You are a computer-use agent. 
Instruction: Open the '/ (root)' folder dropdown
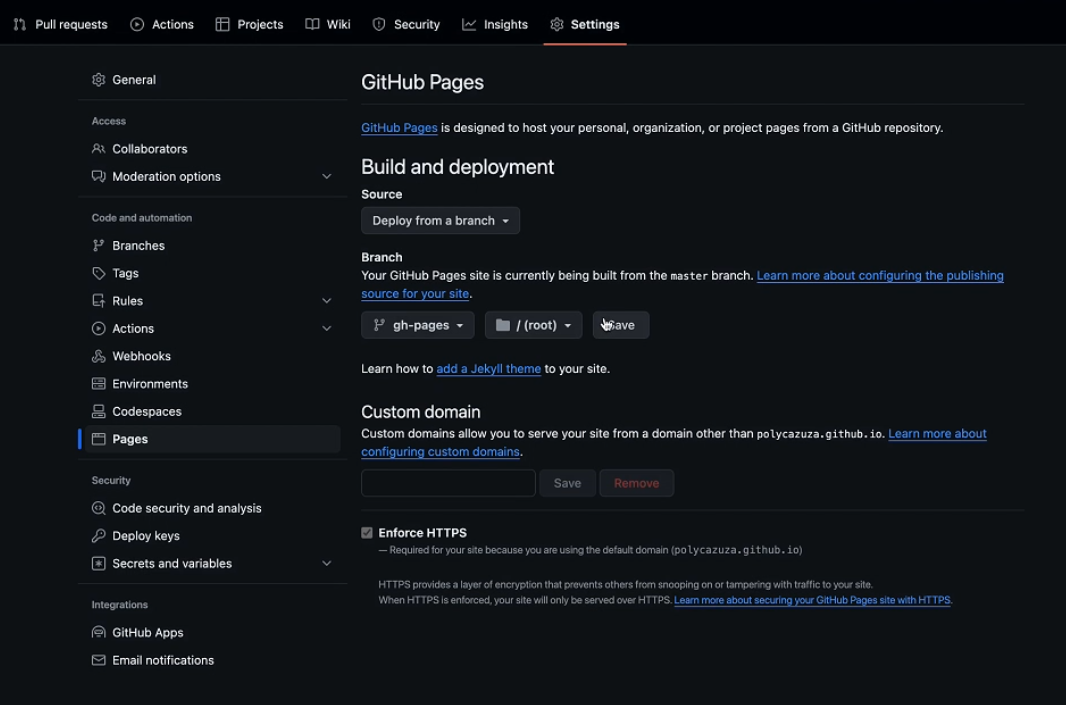pyautogui.click(x=533, y=324)
